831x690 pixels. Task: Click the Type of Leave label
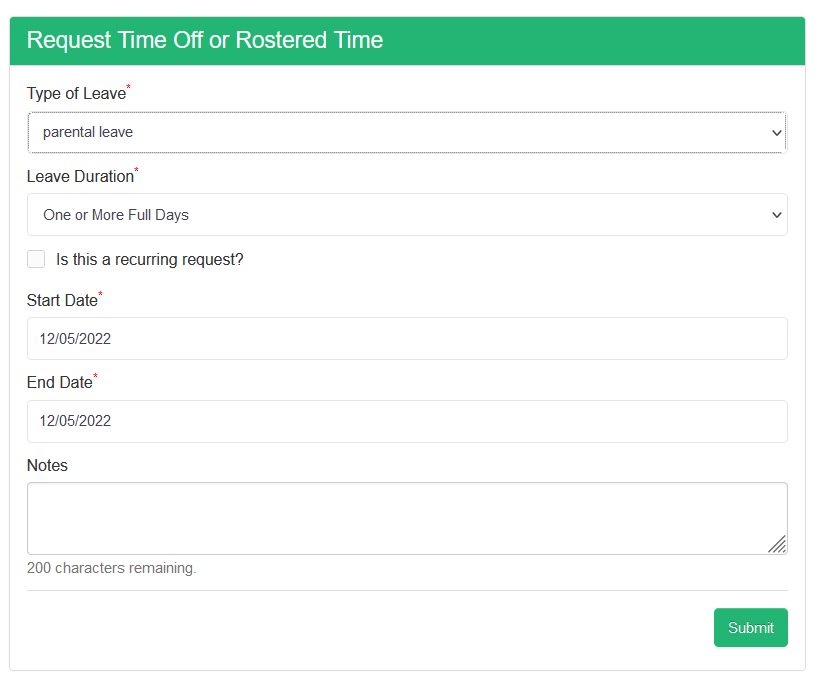[x=76, y=94]
